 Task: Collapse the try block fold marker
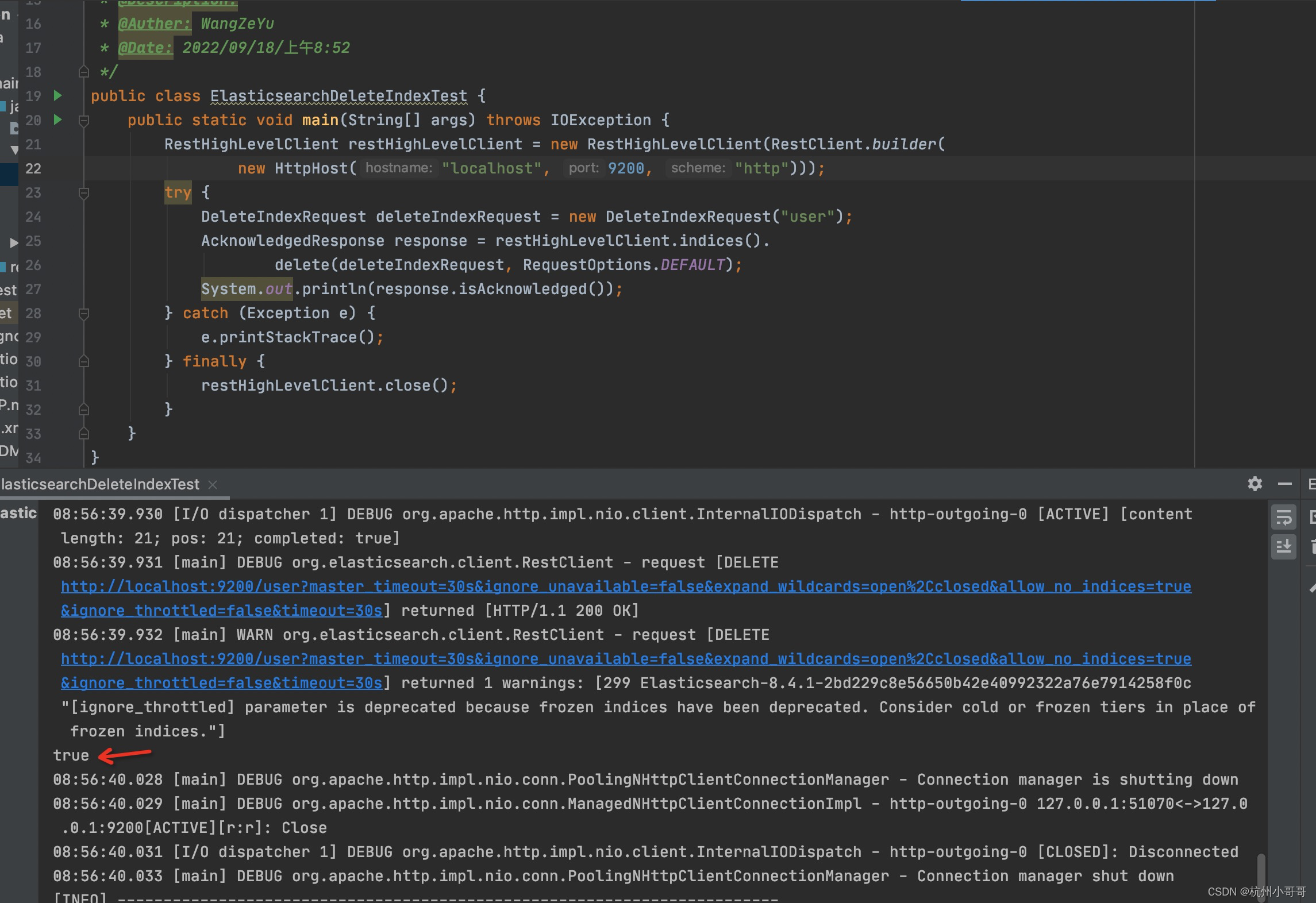(84, 192)
